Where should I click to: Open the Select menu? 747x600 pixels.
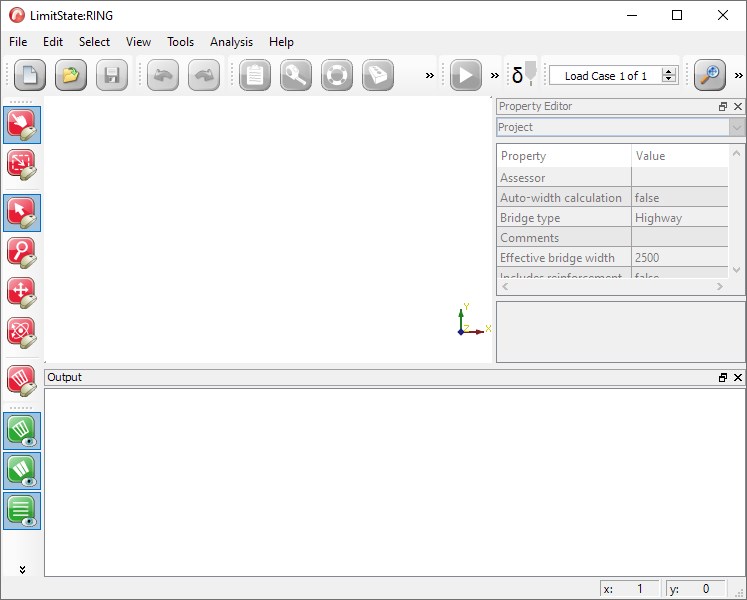coord(94,42)
